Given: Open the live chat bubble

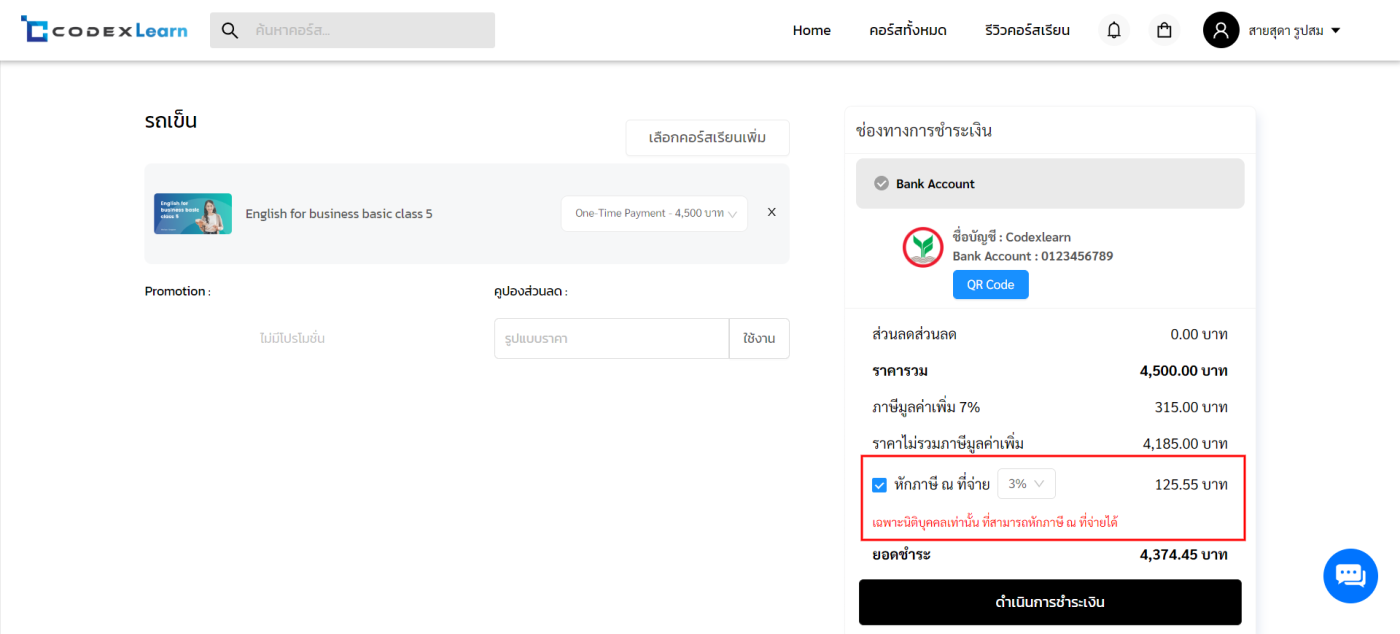Looking at the screenshot, I should (1350, 575).
